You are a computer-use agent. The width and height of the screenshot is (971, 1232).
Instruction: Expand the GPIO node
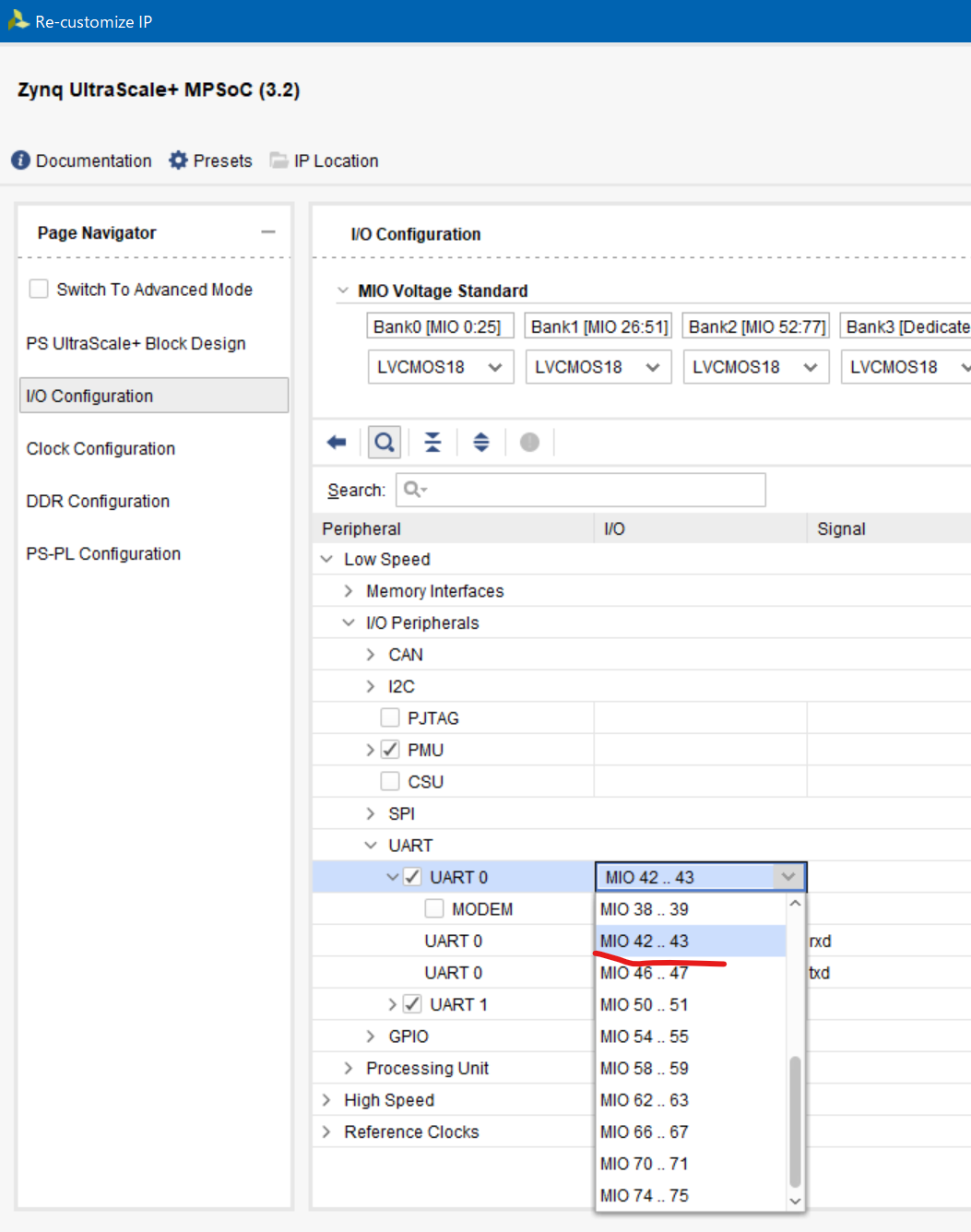click(371, 1037)
